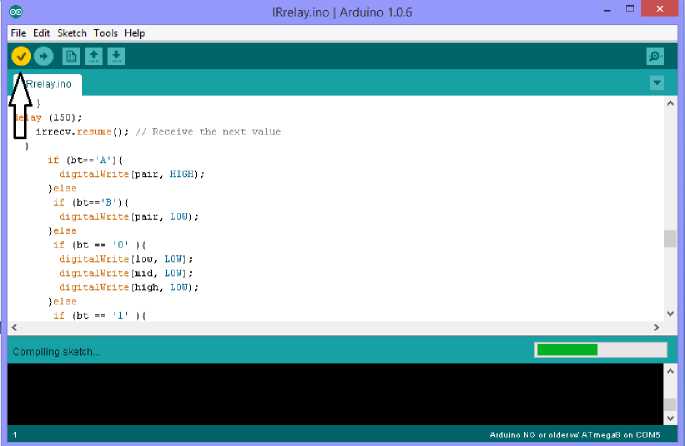
Task: Click the editor vertical scrollbar thumb
Action: tap(670, 239)
